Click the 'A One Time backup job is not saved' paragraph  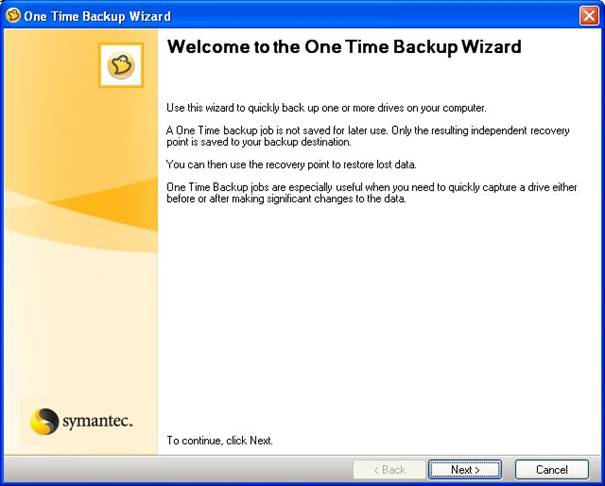click(x=368, y=136)
